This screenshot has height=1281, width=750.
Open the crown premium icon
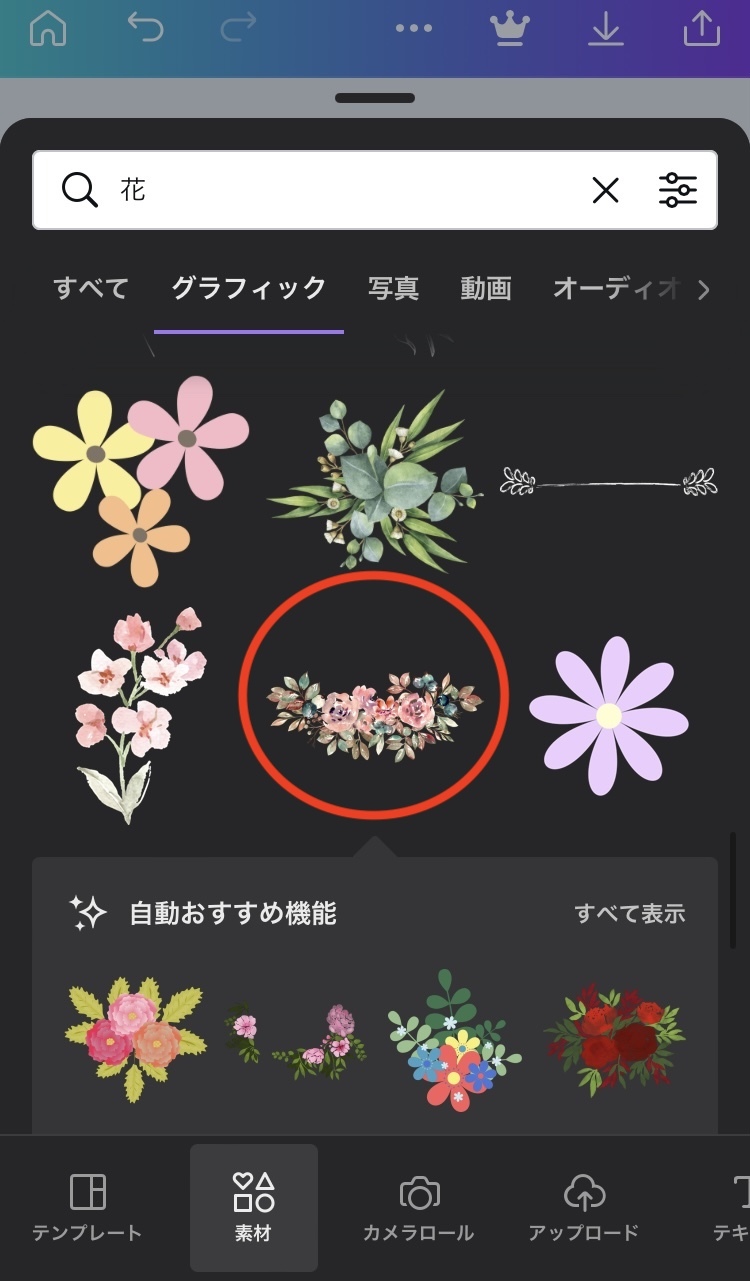click(510, 29)
